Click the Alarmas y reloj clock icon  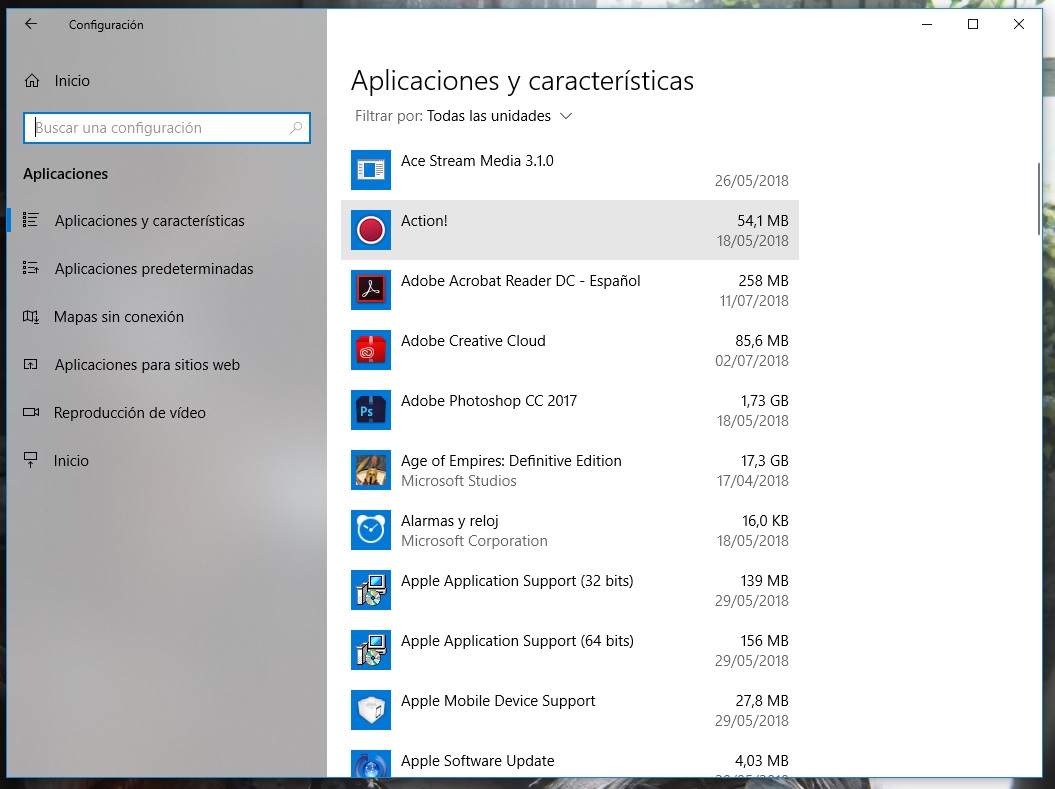tap(371, 530)
